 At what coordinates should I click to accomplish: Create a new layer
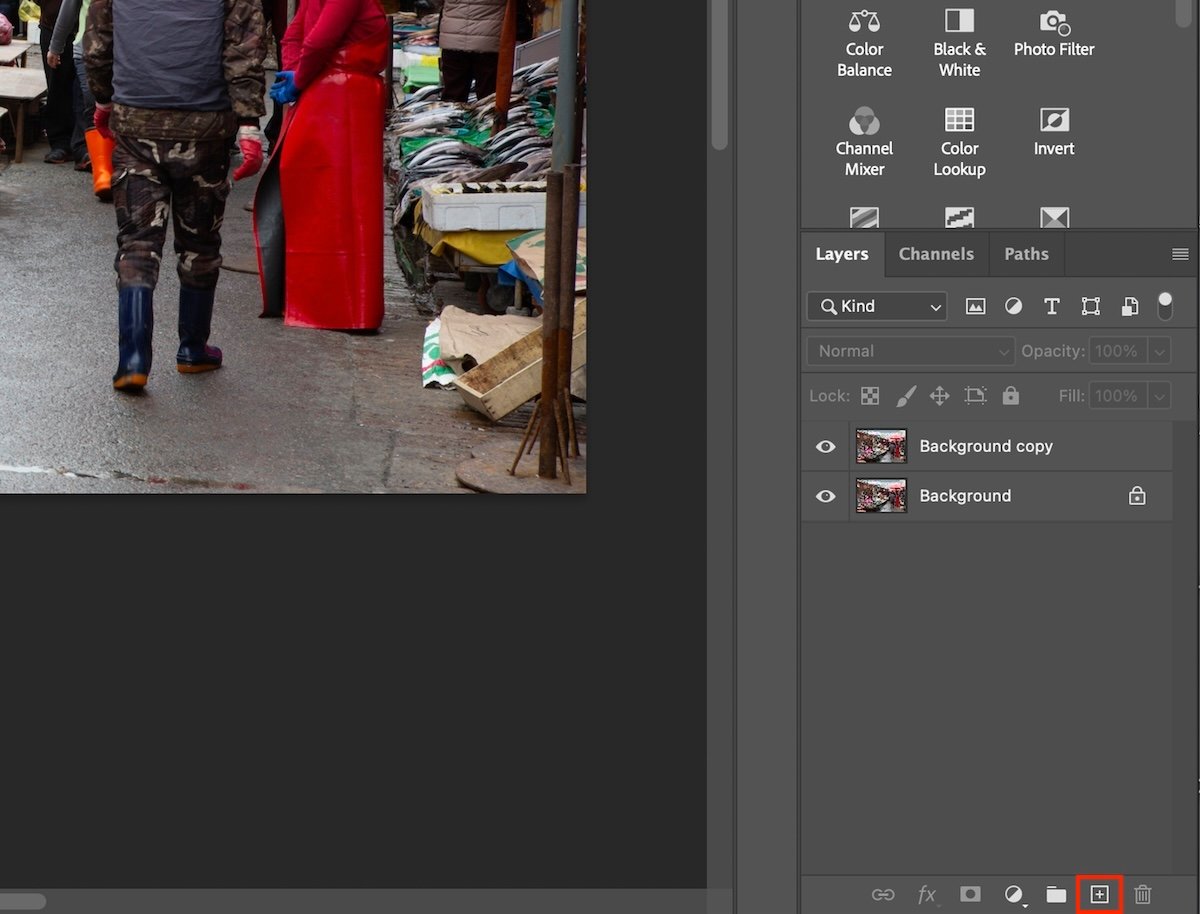click(x=1098, y=894)
